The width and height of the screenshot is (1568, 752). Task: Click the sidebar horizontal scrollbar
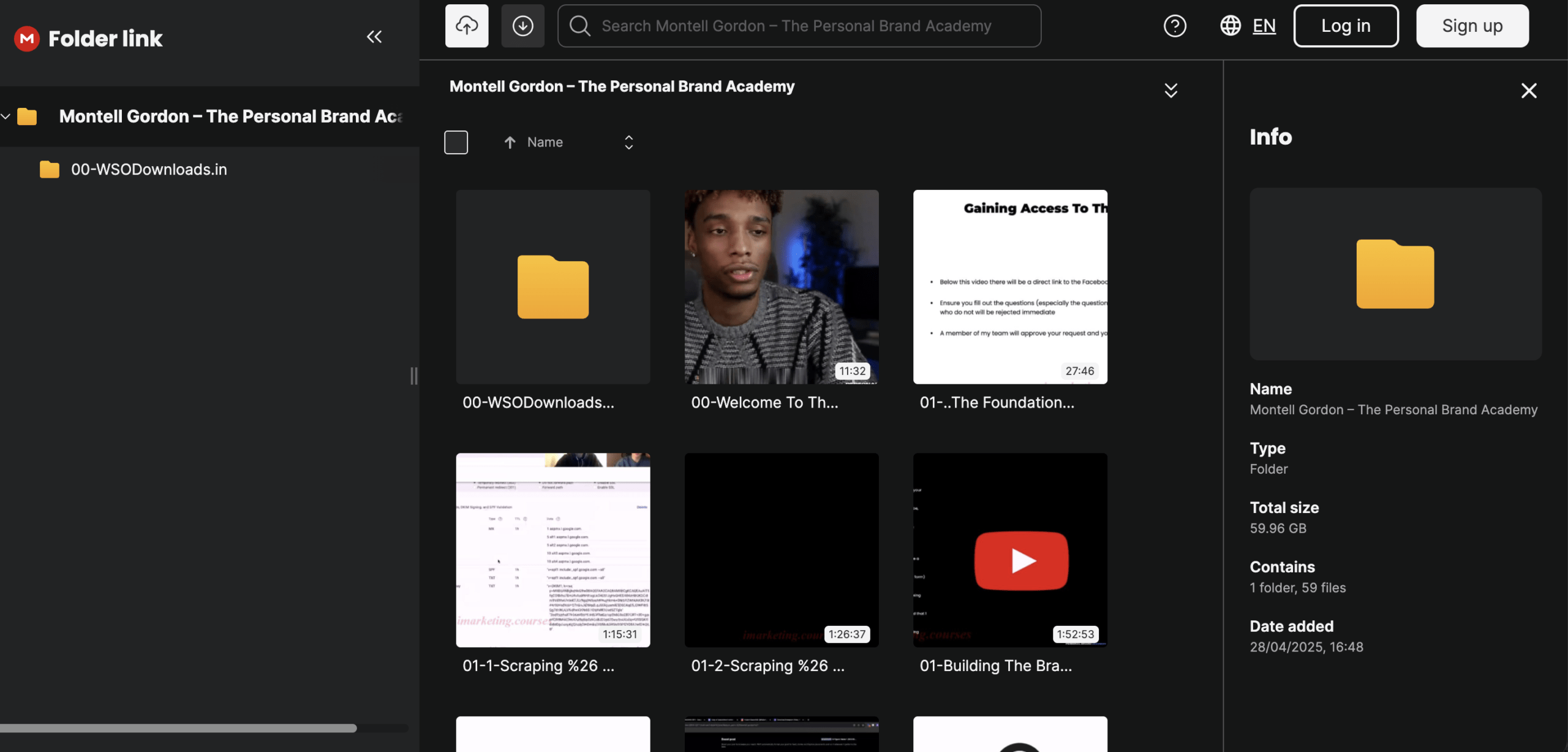pyautogui.click(x=178, y=728)
